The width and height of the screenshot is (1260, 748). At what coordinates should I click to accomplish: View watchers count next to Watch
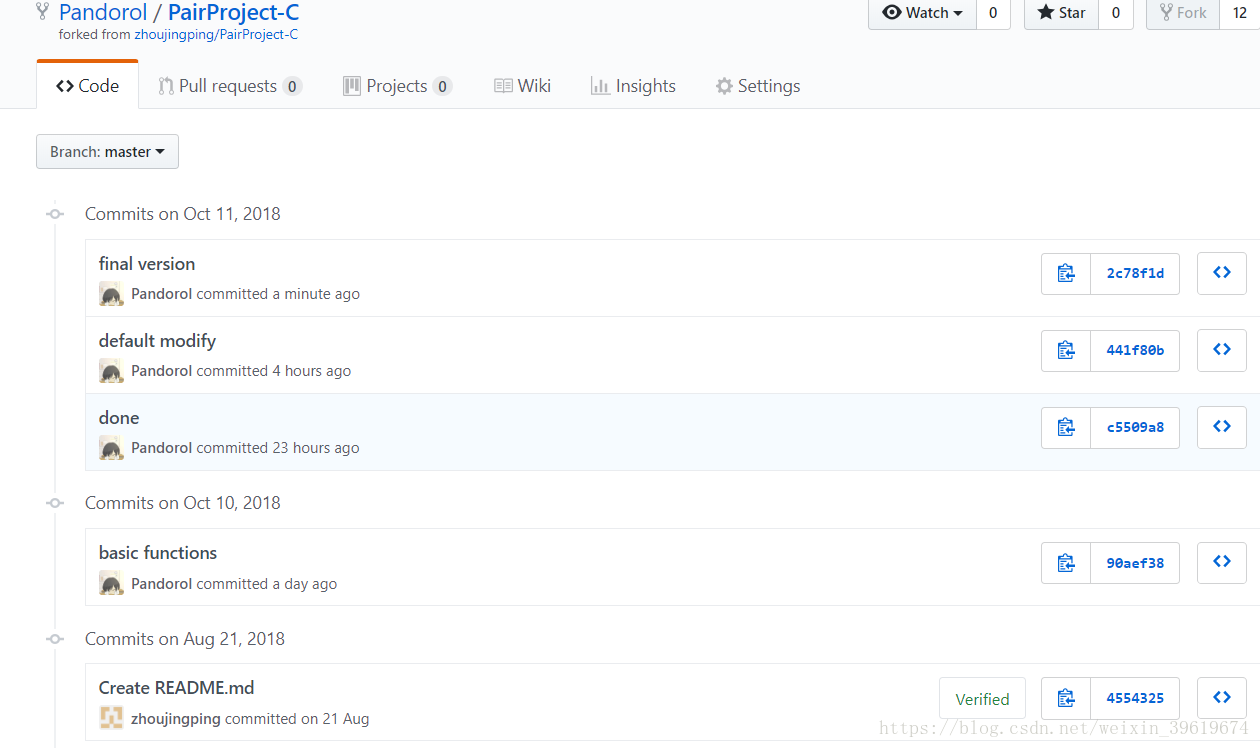click(x=993, y=13)
